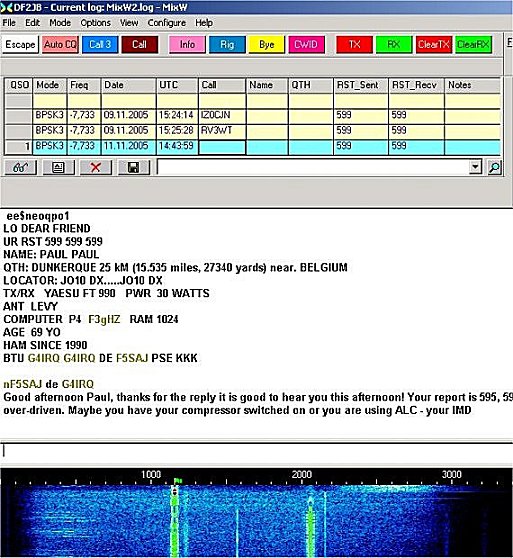The height and width of the screenshot is (558, 513).
Task: Click the QTH column header
Action: point(311,85)
